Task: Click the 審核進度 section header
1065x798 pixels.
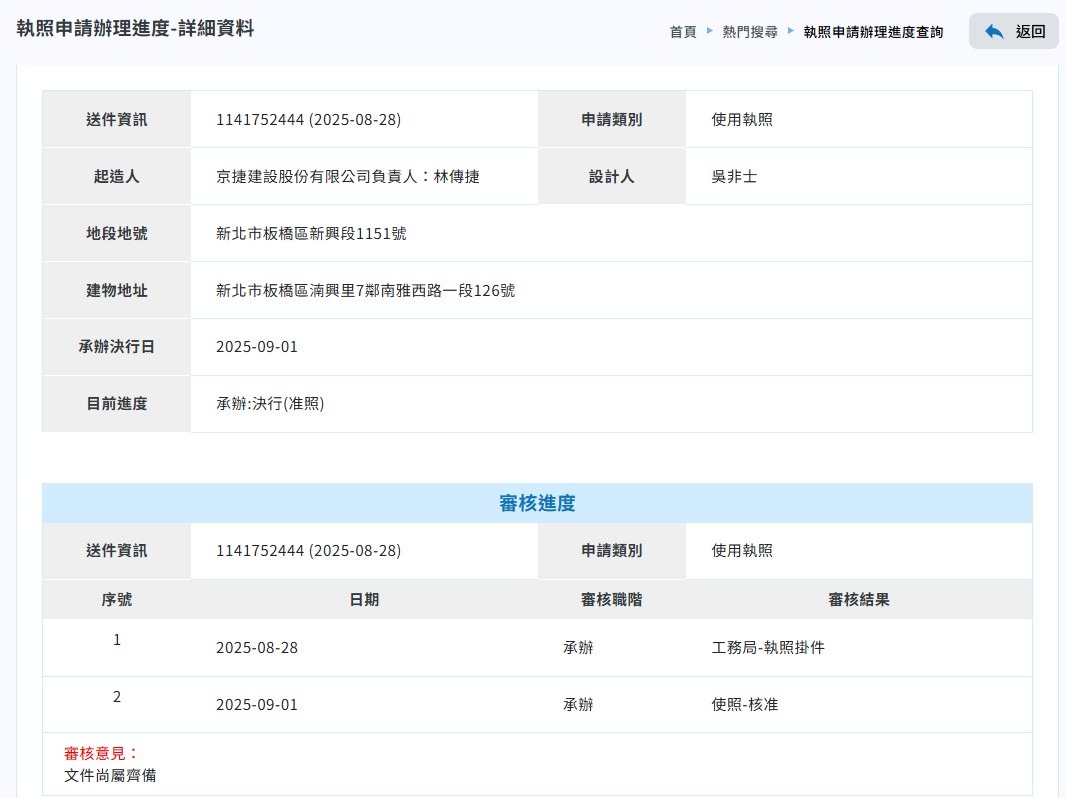Action: click(x=537, y=503)
